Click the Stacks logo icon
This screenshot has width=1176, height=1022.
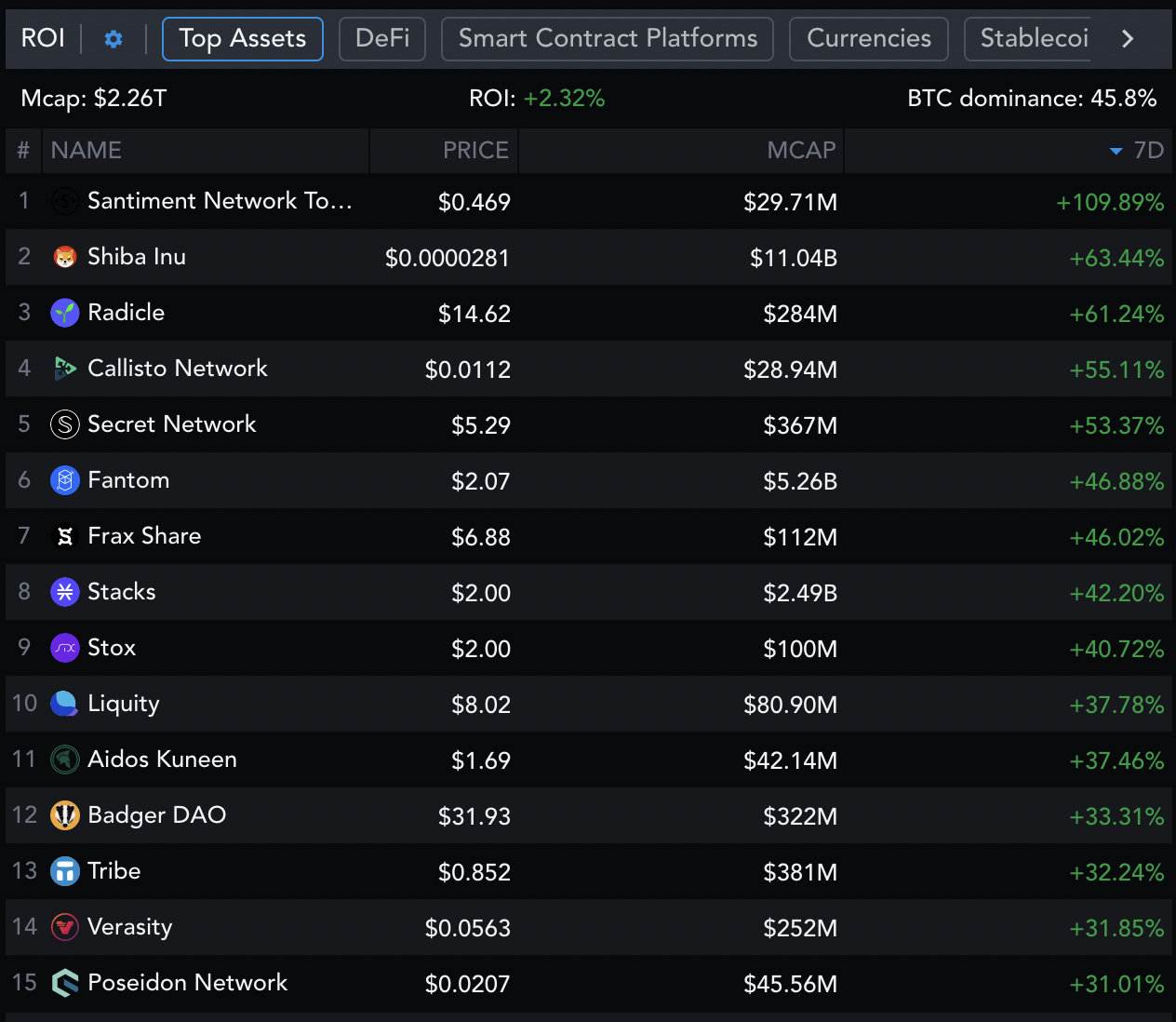pyautogui.click(x=64, y=592)
